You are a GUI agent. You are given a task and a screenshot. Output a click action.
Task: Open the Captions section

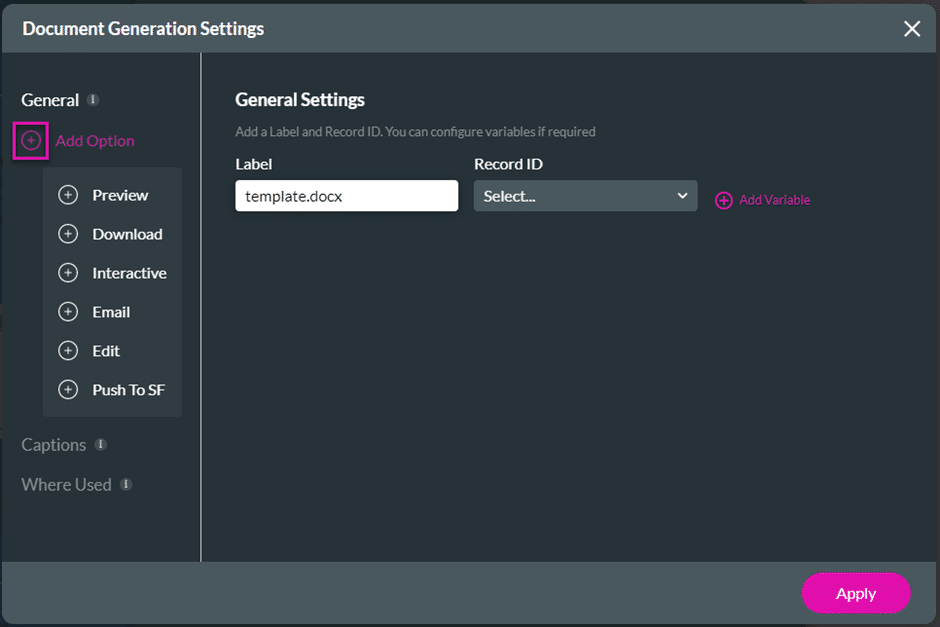54,445
